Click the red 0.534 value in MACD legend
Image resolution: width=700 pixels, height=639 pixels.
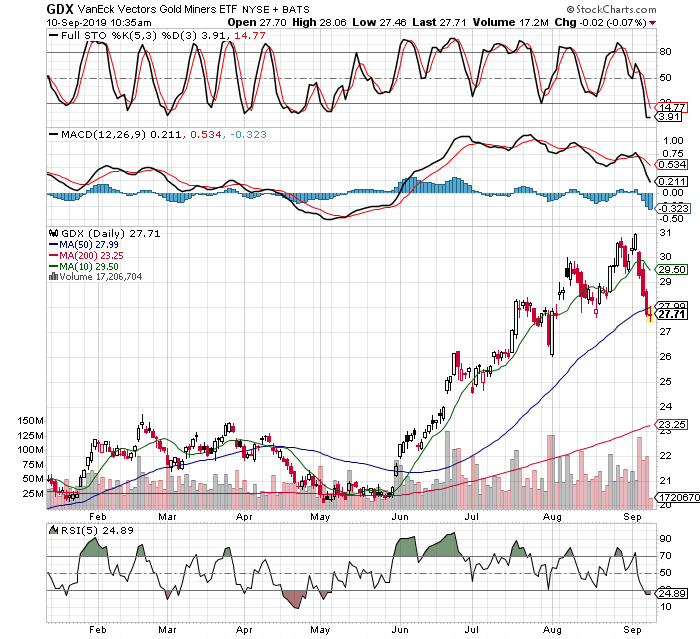(x=205, y=134)
